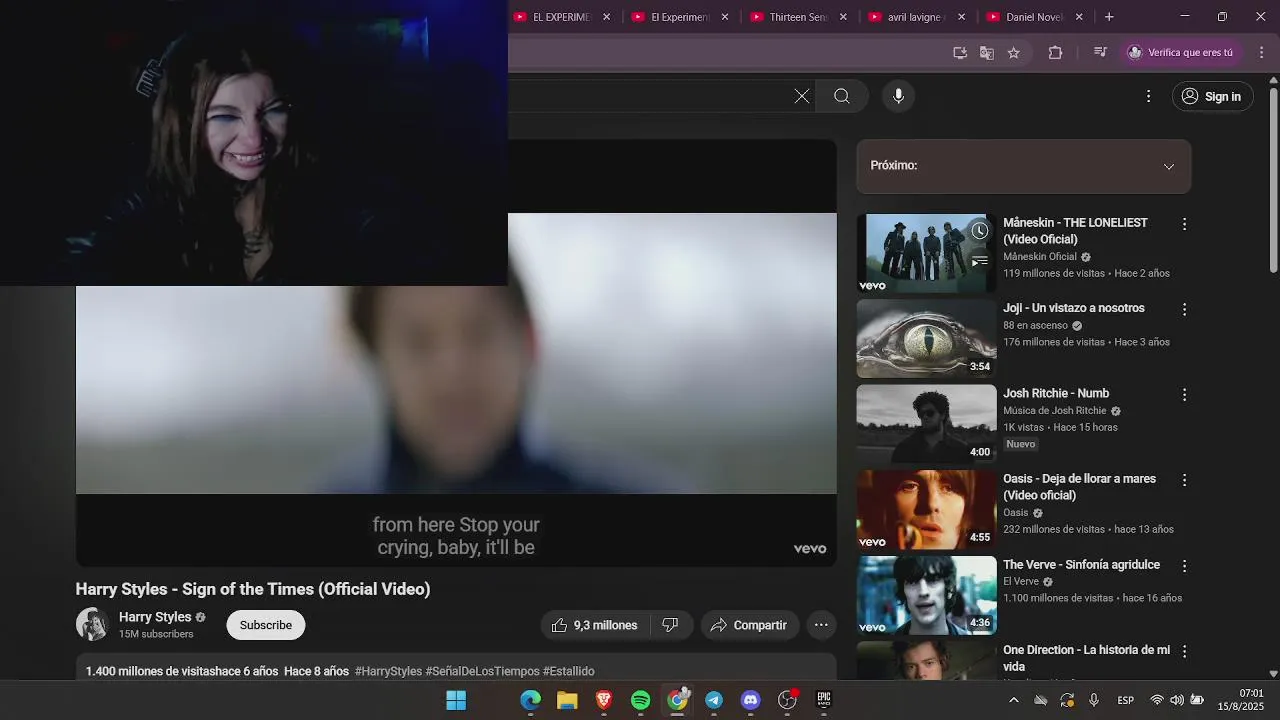Image resolution: width=1280 pixels, height=720 pixels.
Task: Open 'The Verve - Sinfonía agridulce' title
Action: click(x=1081, y=565)
